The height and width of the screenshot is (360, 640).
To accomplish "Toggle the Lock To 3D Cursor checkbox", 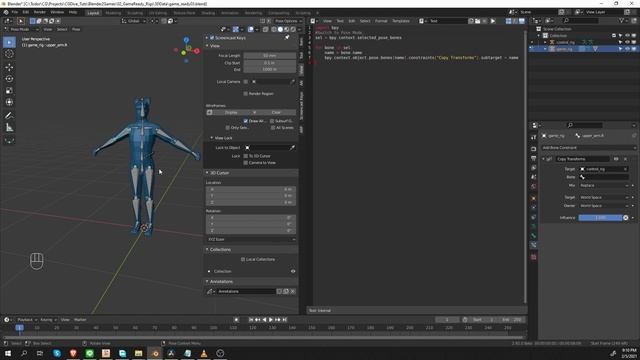I will pyautogui.click(x=246, y=156).
